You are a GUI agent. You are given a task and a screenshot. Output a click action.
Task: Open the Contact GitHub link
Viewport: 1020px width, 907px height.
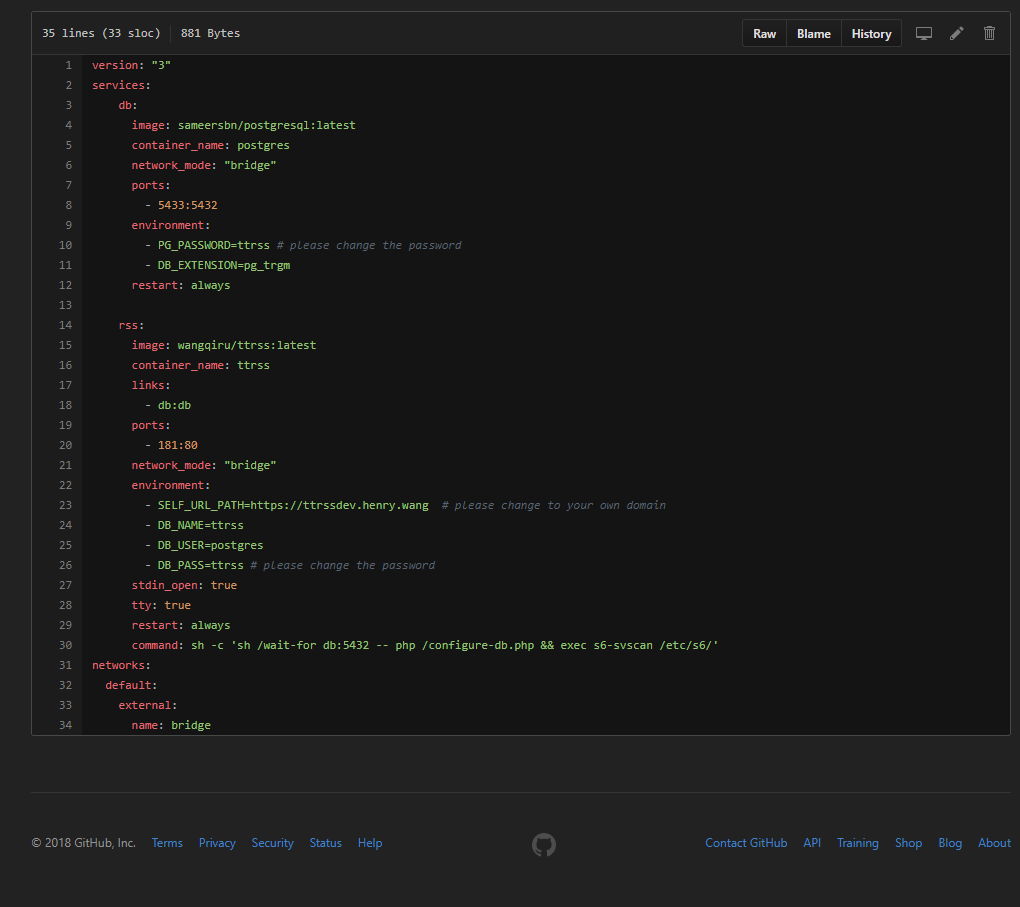click(746, 843)
